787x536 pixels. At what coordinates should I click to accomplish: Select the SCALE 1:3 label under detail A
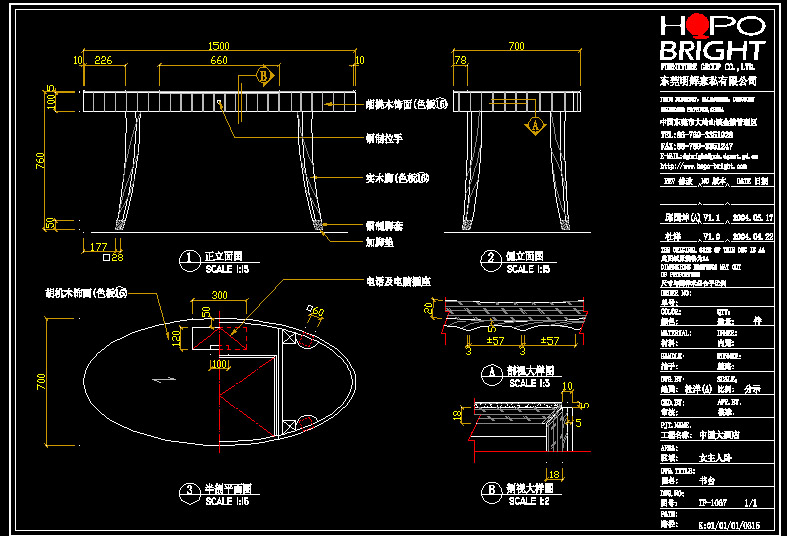(x=530, y=383)
